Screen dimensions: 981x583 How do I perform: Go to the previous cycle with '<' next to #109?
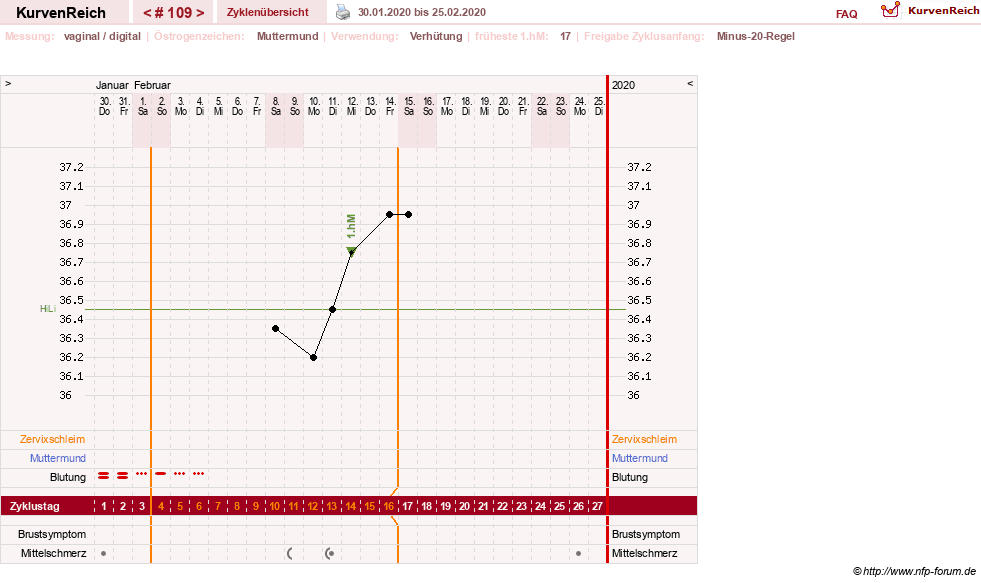(x=147, y=13)
